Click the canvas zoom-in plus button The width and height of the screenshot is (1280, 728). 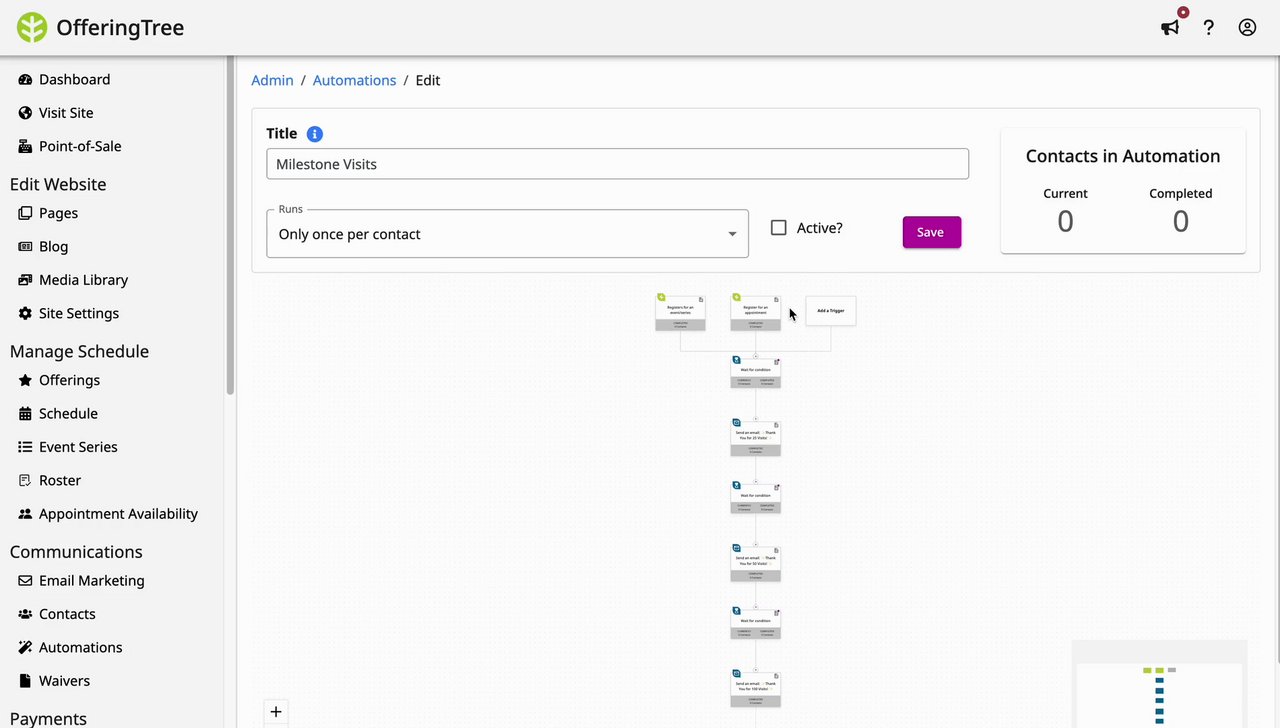pyautogui.click(x=276, y=712)
